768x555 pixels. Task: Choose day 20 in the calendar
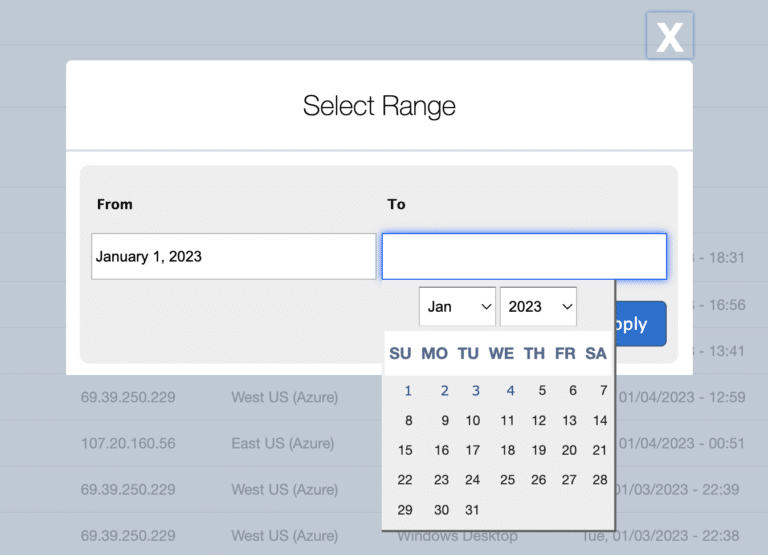tap(569, 450)
